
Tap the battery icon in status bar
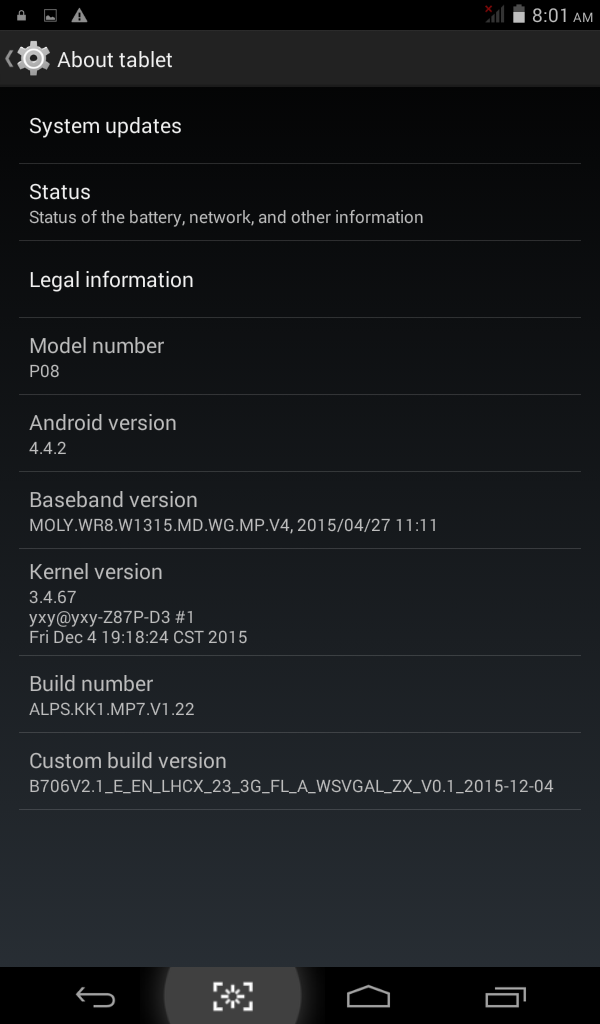click(518, 14)
